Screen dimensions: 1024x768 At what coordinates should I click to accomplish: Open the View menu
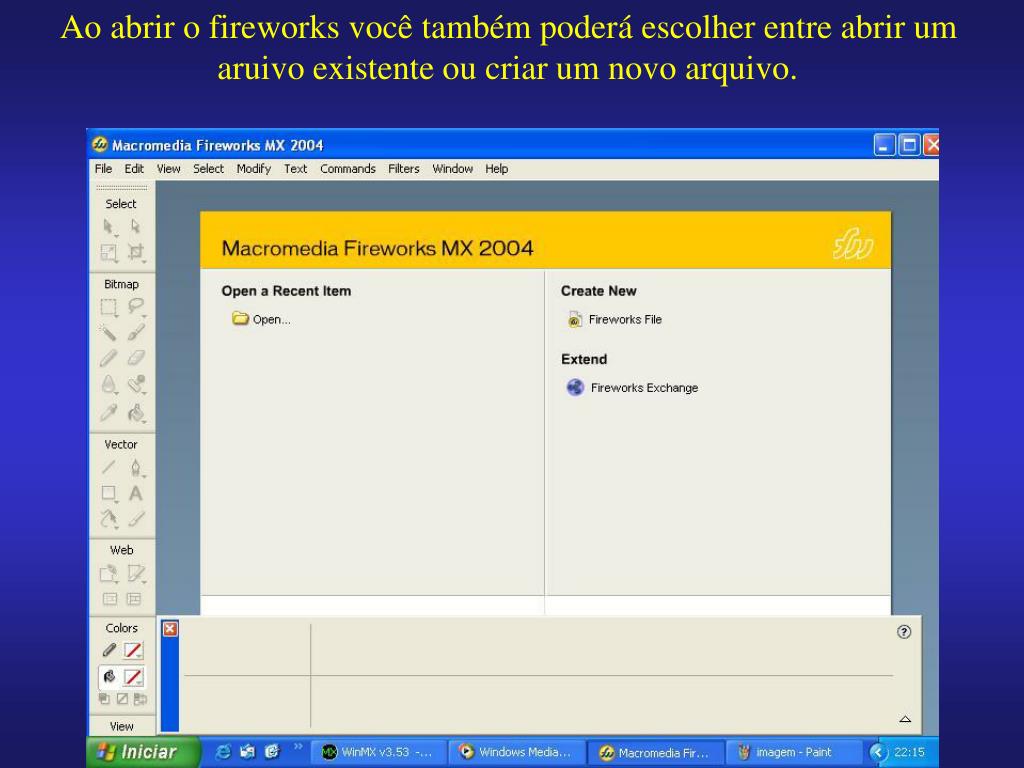click(168, 168)
